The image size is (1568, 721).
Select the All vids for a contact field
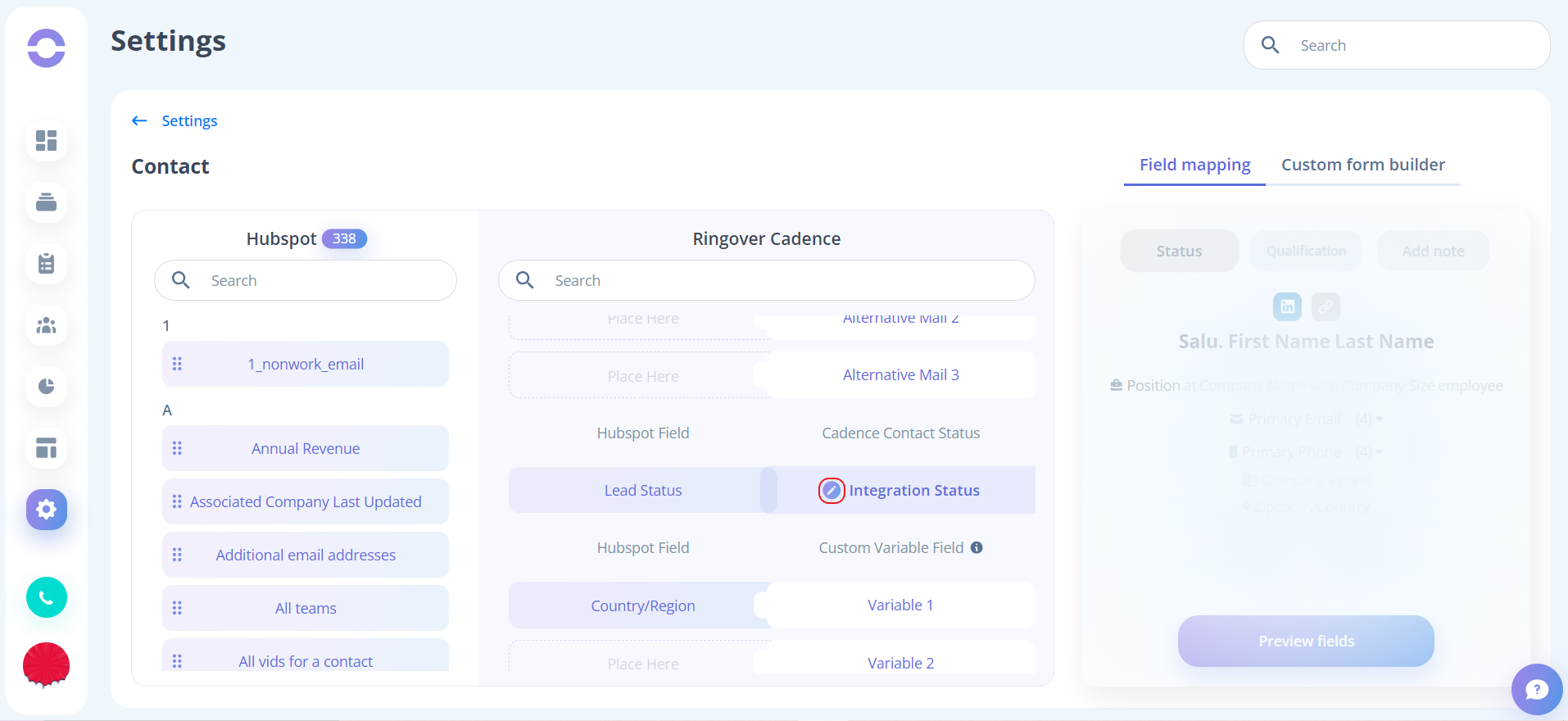[306, 655]
